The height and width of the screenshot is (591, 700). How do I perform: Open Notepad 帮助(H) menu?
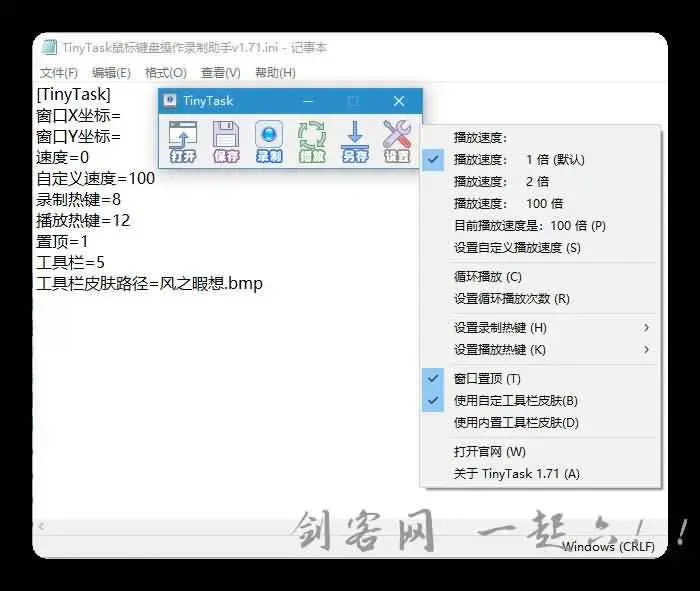pyautogui.click(x=275, y=73)
